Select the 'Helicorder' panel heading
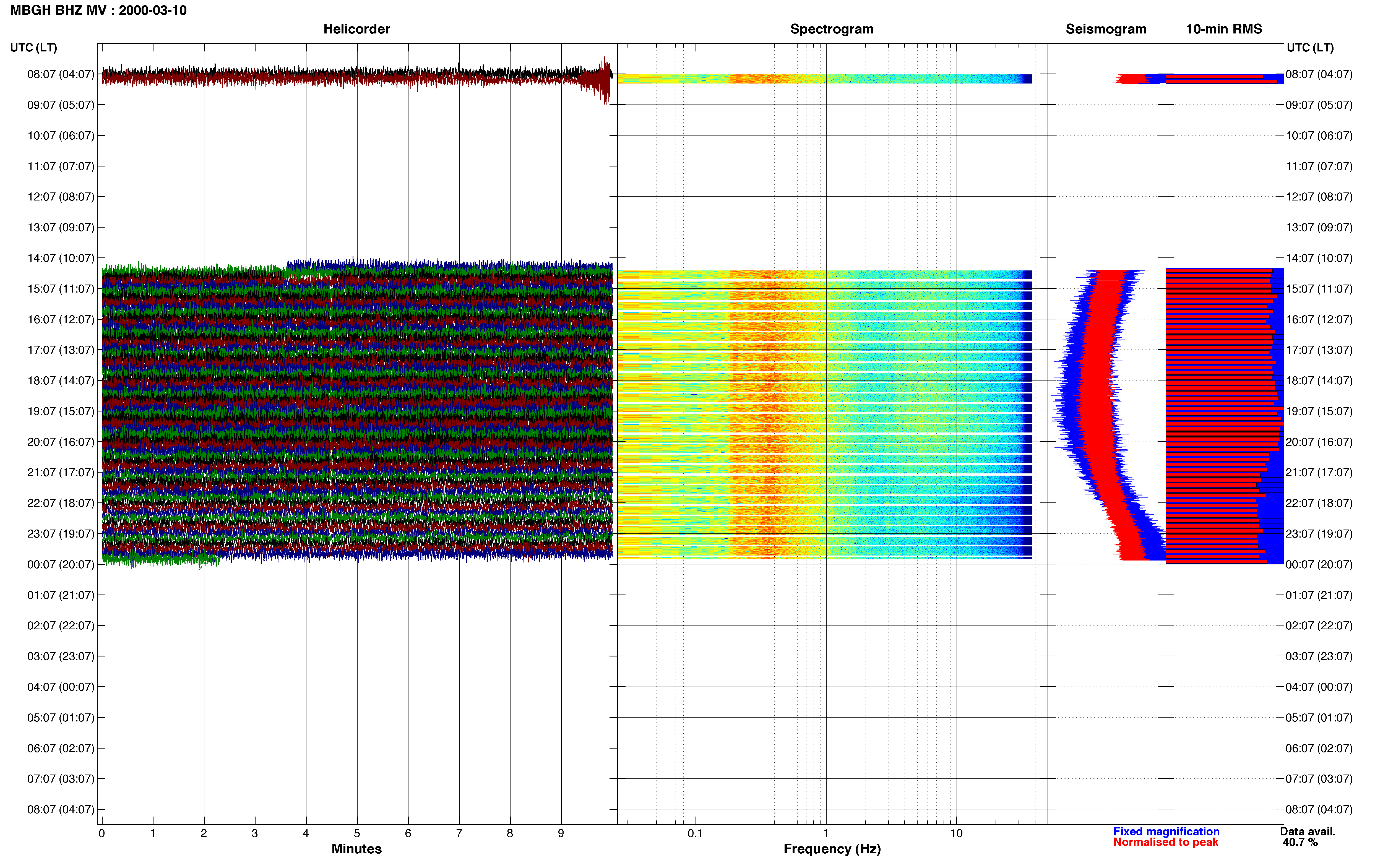Image resolution: width=1388 pixels, height=868 pixels. click(356, 29)
